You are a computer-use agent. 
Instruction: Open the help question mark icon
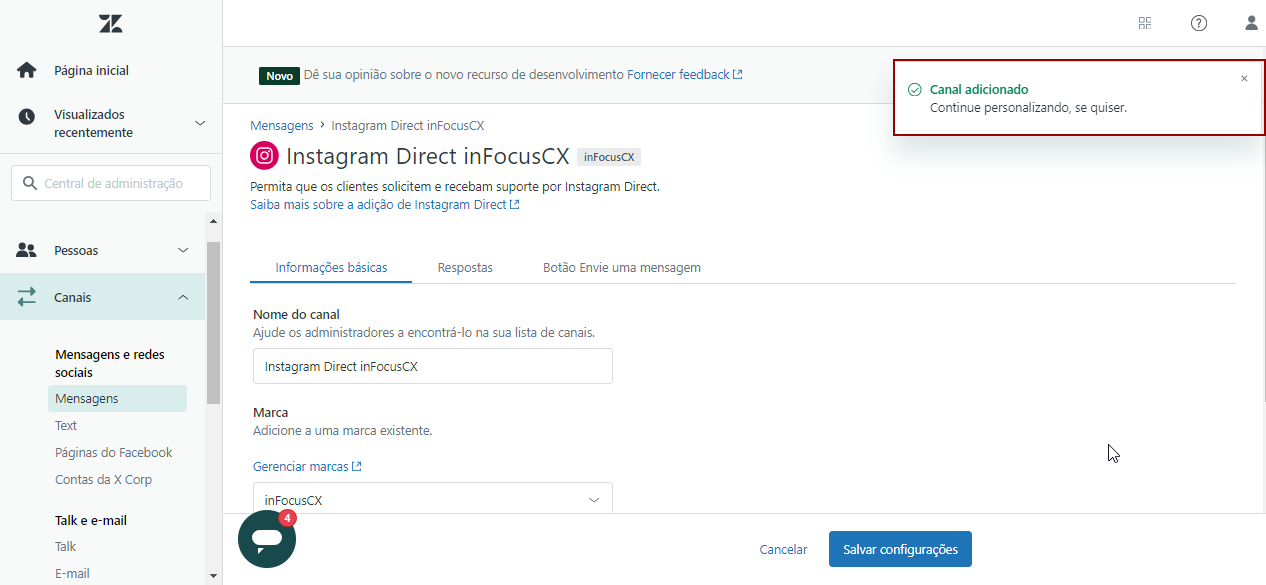1198,23
